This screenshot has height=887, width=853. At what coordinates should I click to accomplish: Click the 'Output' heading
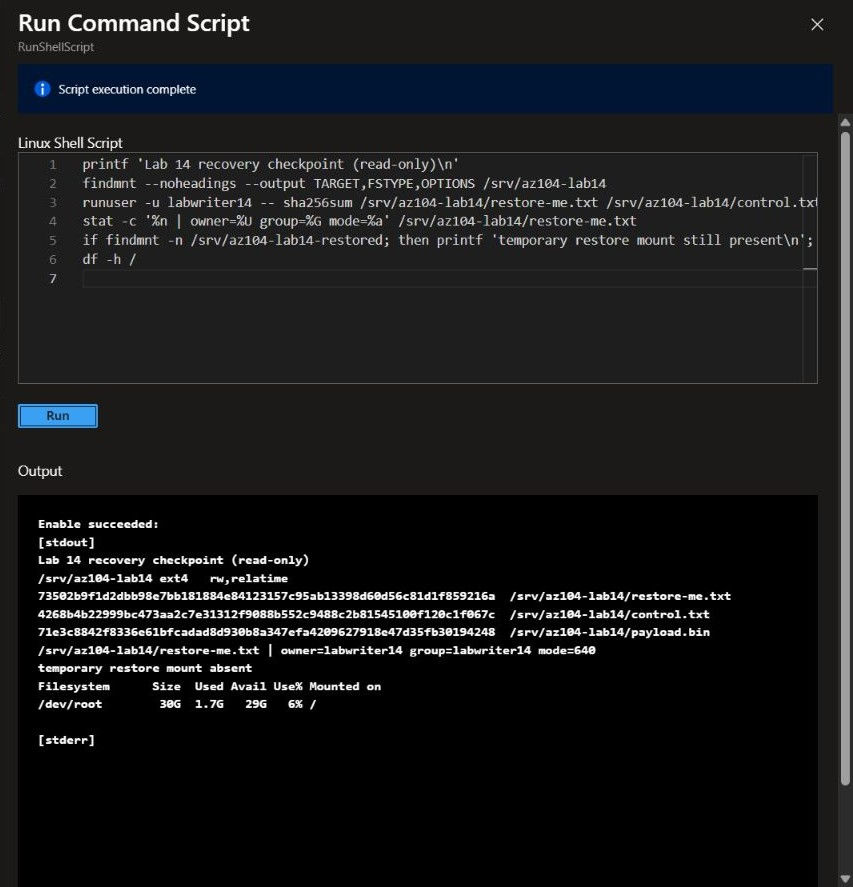40,471
